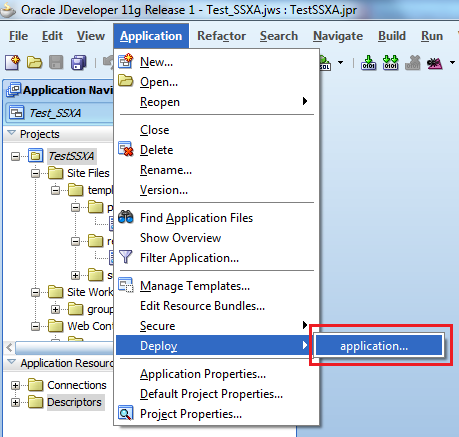Collapse the Application Resources section triangle

pos(12,362)
